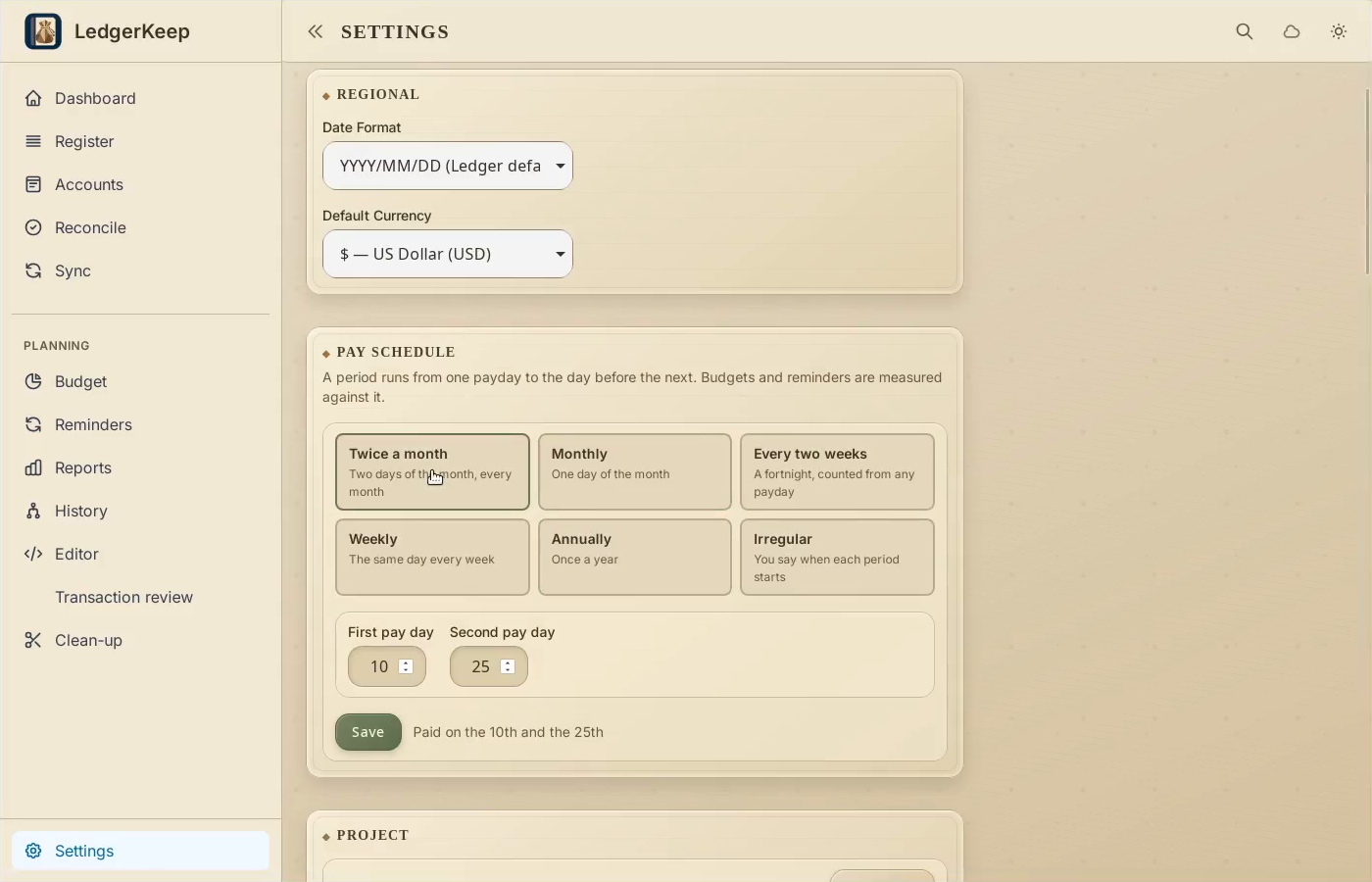The height and width of the screenshot is (882, 1372).
Task: Click the cloud sync status icon
Action: tap(1292, 32)
